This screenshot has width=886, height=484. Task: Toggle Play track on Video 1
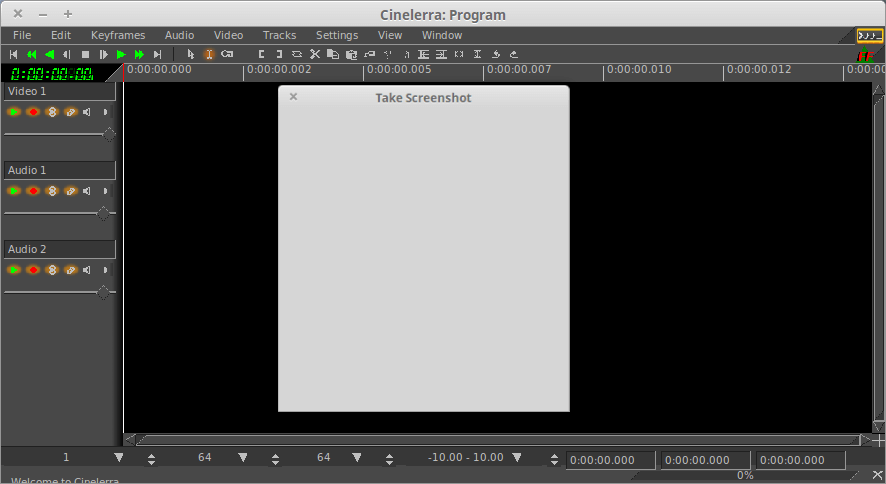pyautogui.click(x=14, y=112)
